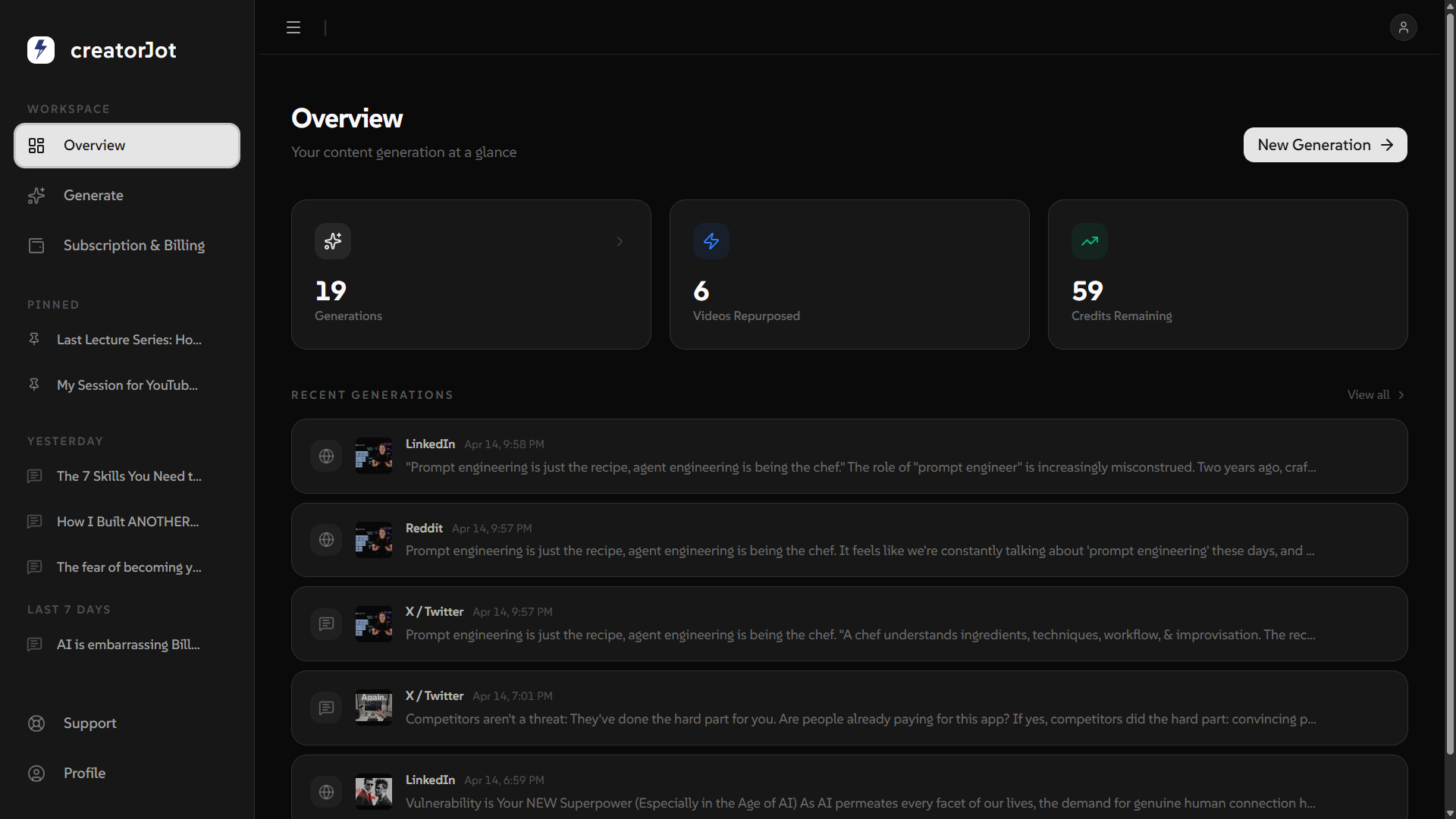The image size is (1456, 819).
Task: Click message icon on 7:01 PM Twitter post
Action: pos(326,708)
